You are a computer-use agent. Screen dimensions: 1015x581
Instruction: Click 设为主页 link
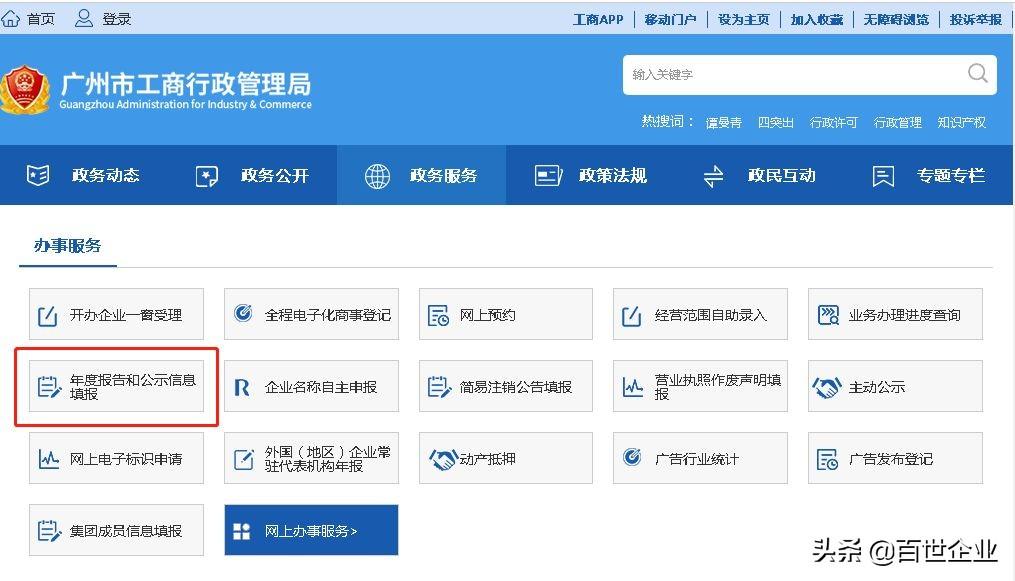click(743, 19)
